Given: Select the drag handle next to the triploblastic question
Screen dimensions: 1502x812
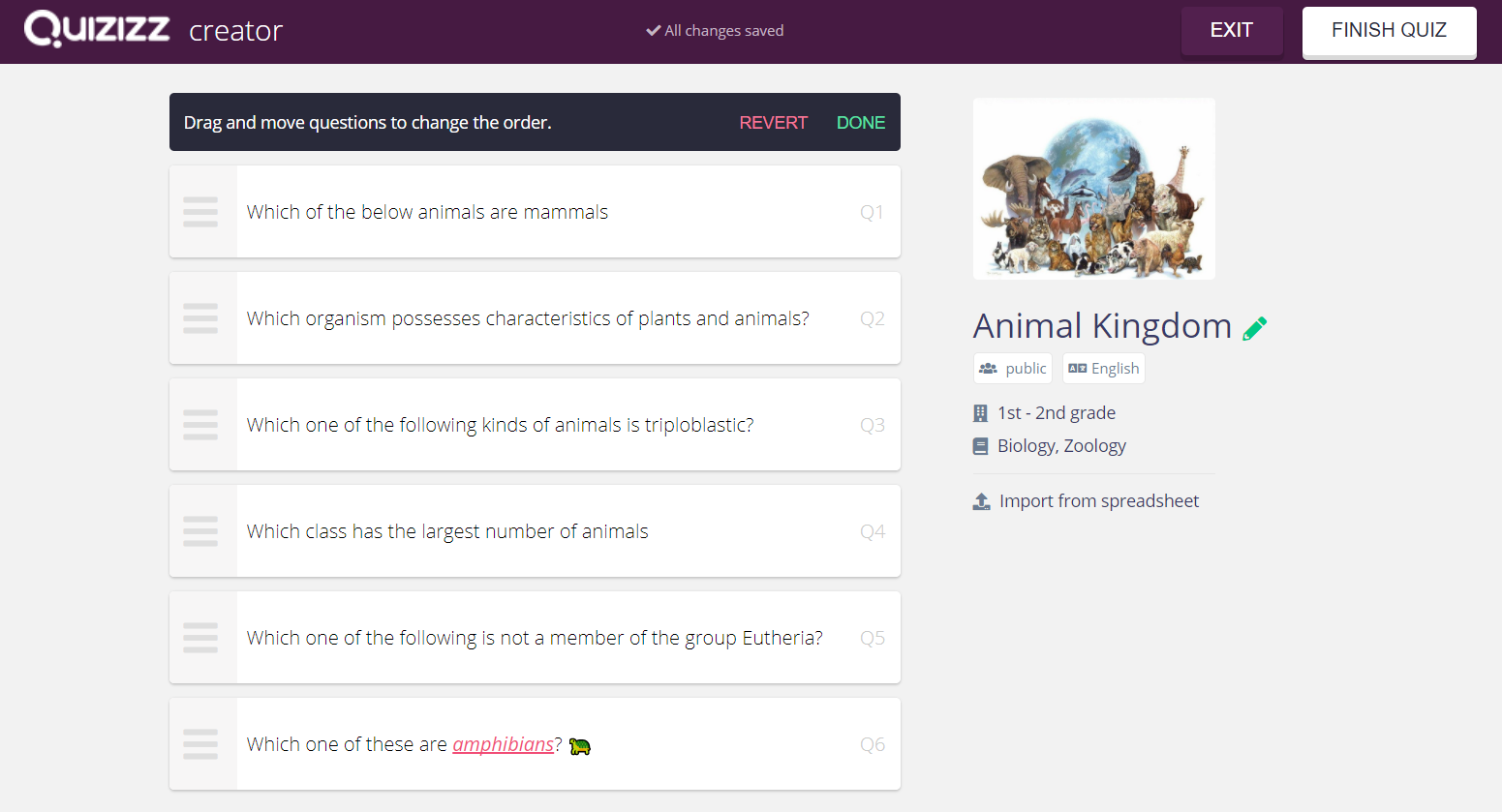Looking at the screenshot, I should 200,425.
